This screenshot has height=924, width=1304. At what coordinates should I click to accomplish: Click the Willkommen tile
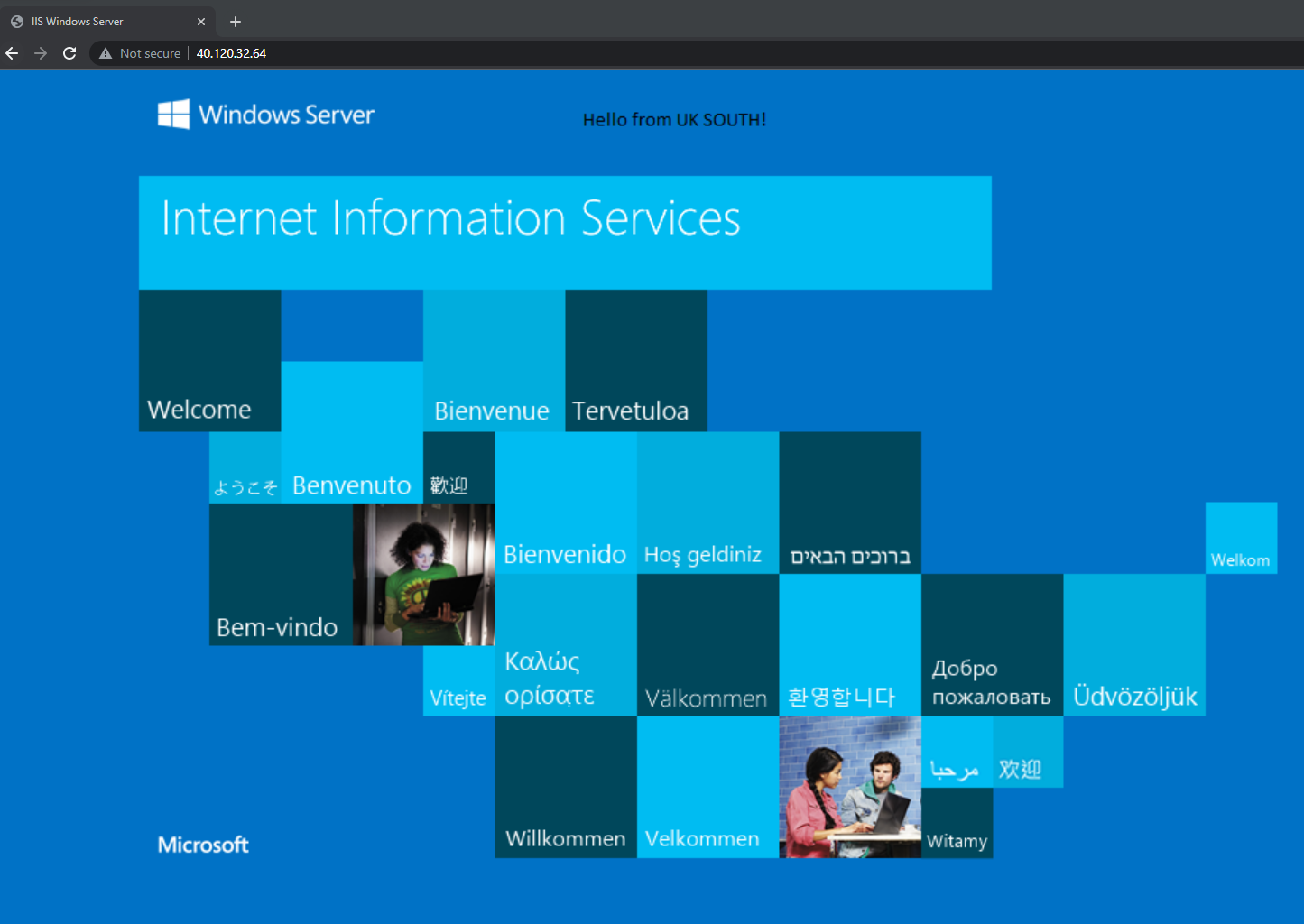(566, 787)
